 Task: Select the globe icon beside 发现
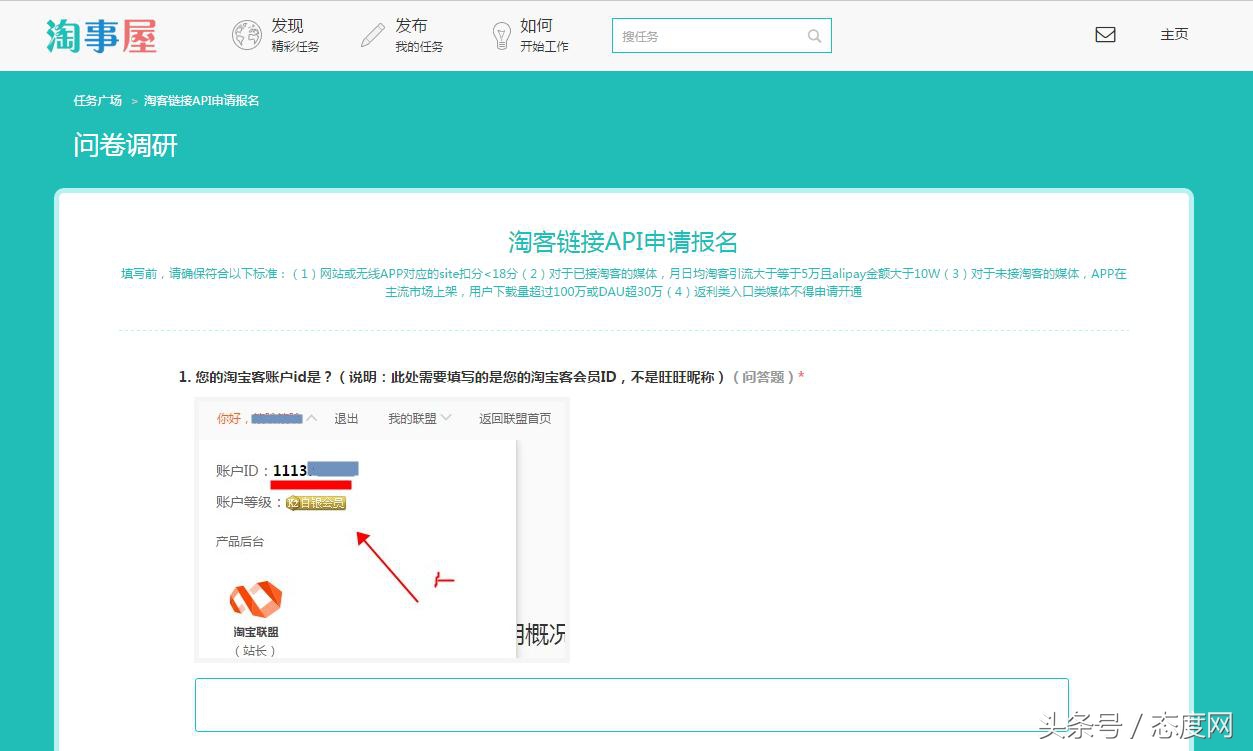coord(246,34)
